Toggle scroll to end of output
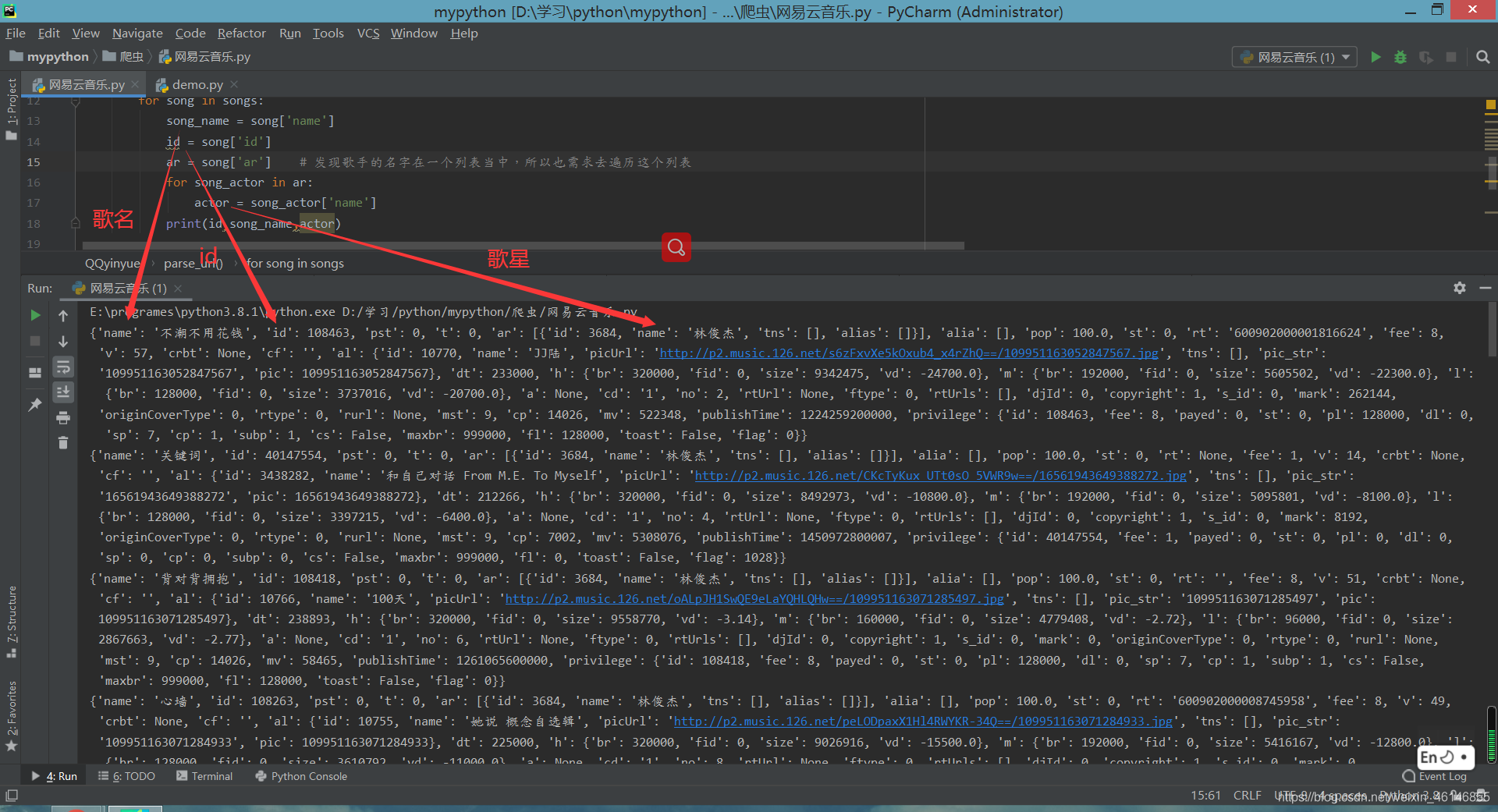1498x812 pixels. 63,392
